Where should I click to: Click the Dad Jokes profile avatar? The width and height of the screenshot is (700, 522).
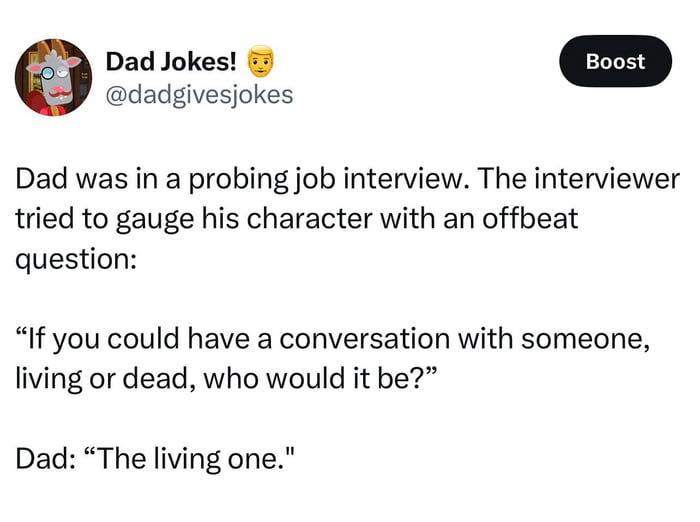[x=54, y=78]
